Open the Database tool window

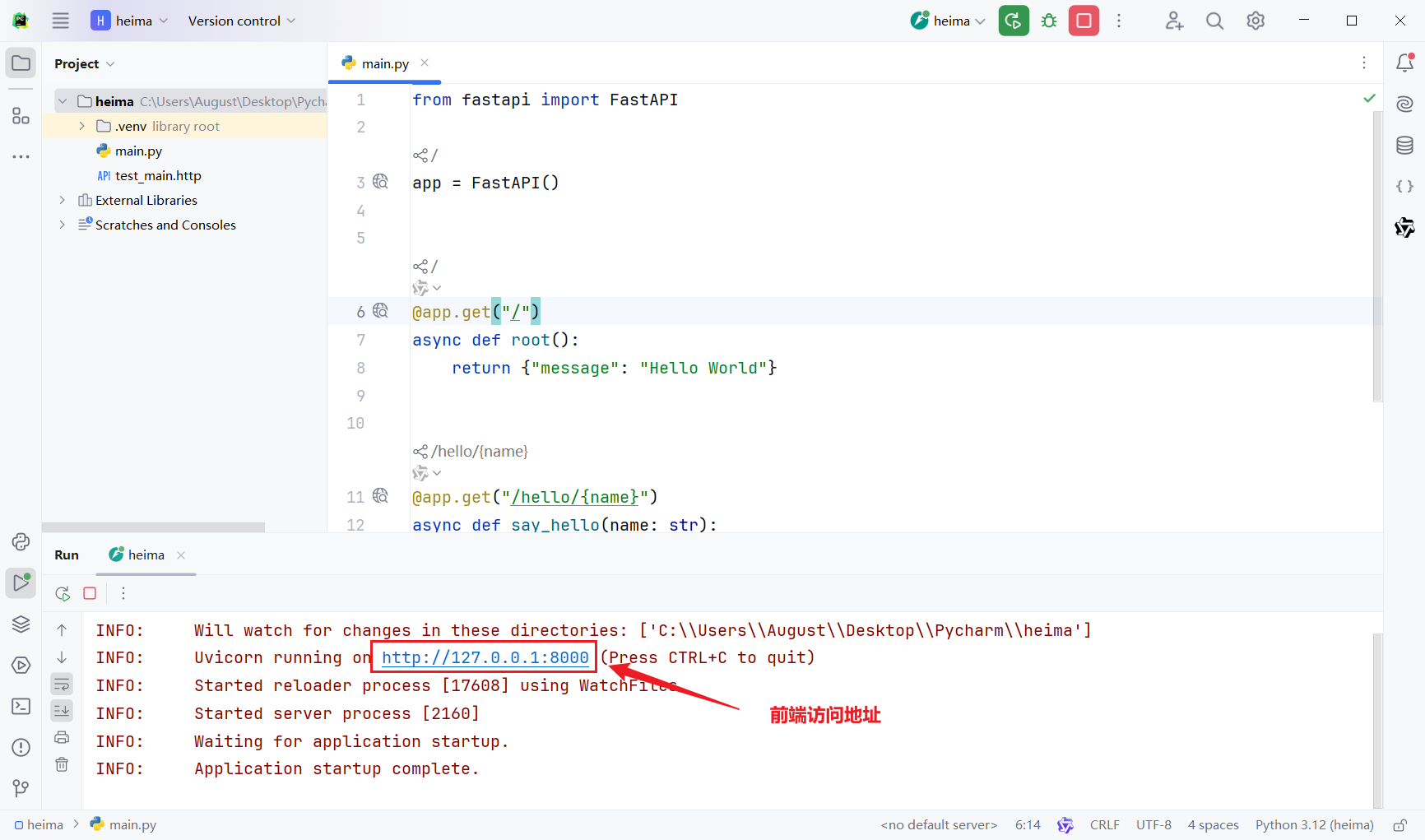[x=1404, y=146]
